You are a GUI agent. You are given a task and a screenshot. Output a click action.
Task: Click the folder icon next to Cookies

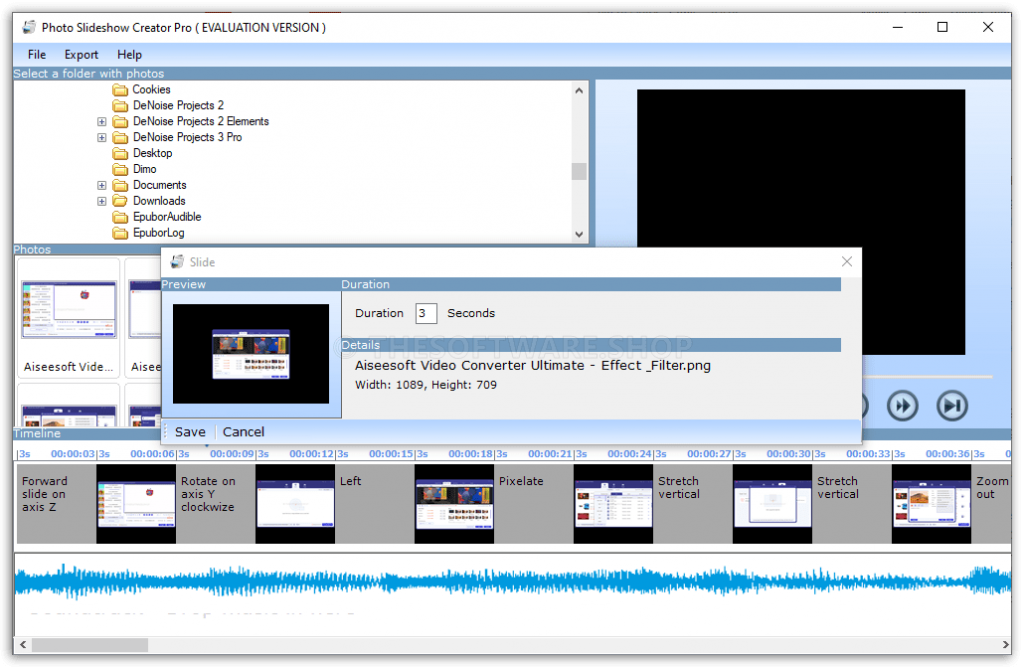[119, 89]
